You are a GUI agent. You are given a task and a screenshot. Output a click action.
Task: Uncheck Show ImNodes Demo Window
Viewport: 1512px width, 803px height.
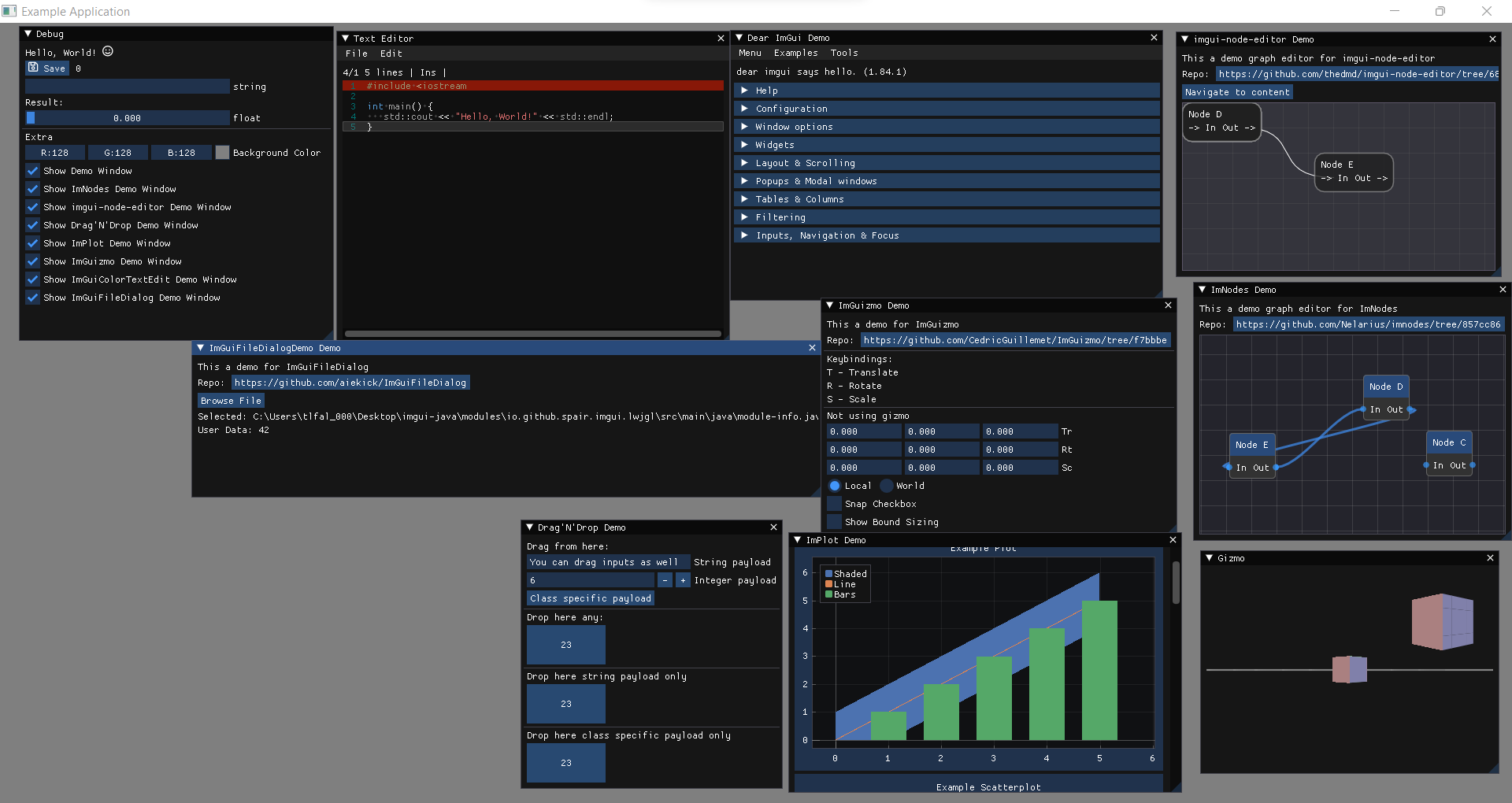coord(32,189)
